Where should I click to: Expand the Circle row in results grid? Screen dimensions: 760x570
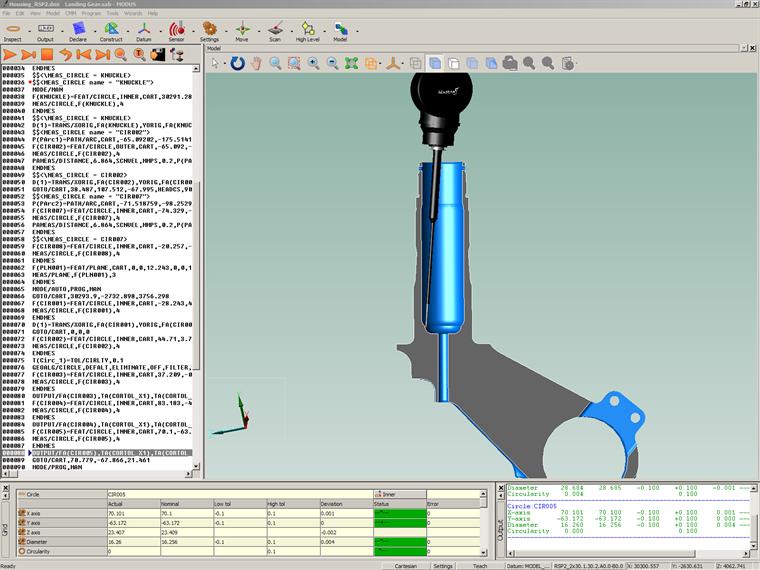tap(19, 494)
